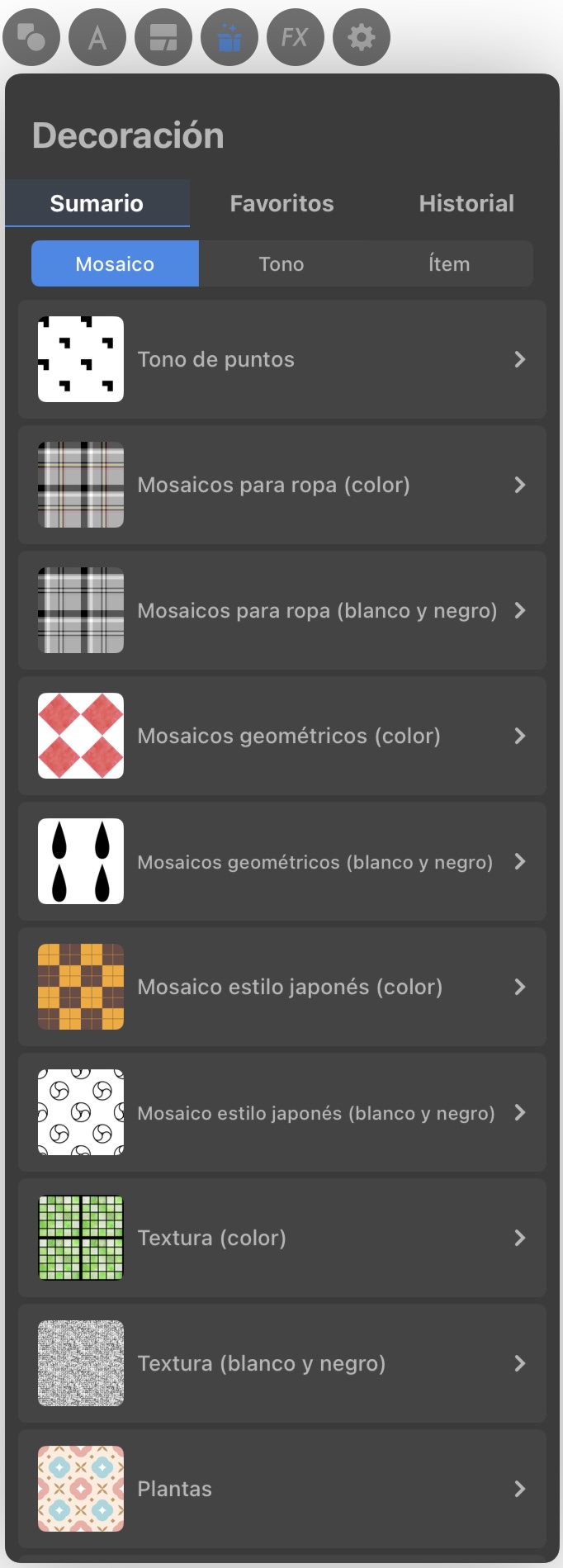
Task: Select the blue decoration tool icon
Action: (229, 37)
